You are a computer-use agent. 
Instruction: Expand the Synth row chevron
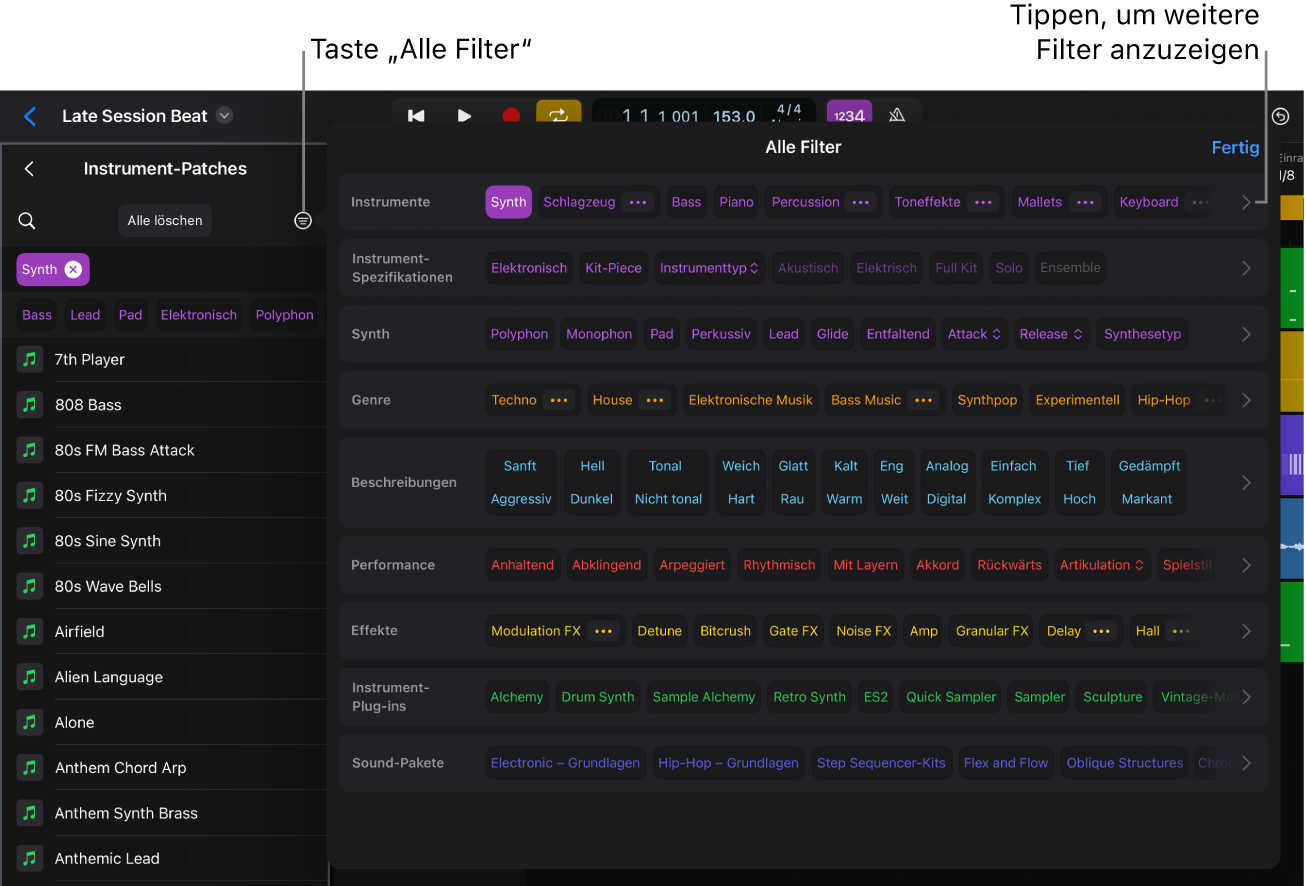pos(1246,334)
